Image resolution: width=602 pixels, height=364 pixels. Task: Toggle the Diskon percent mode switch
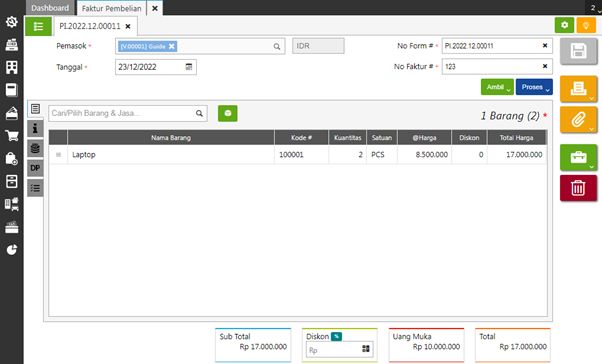click(336, 336)
